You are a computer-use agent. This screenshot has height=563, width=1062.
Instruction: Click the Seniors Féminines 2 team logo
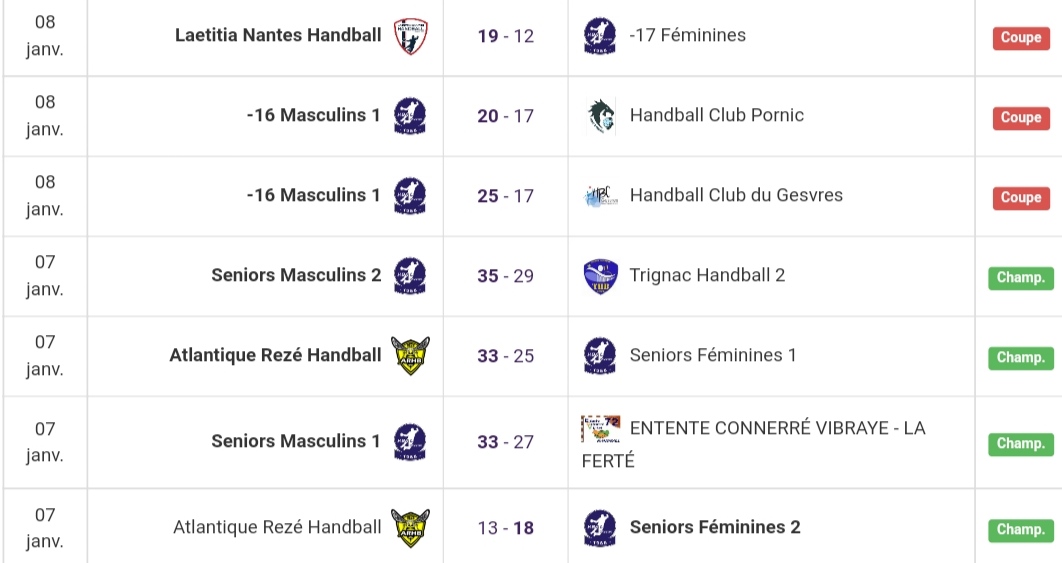click(600, 528)
